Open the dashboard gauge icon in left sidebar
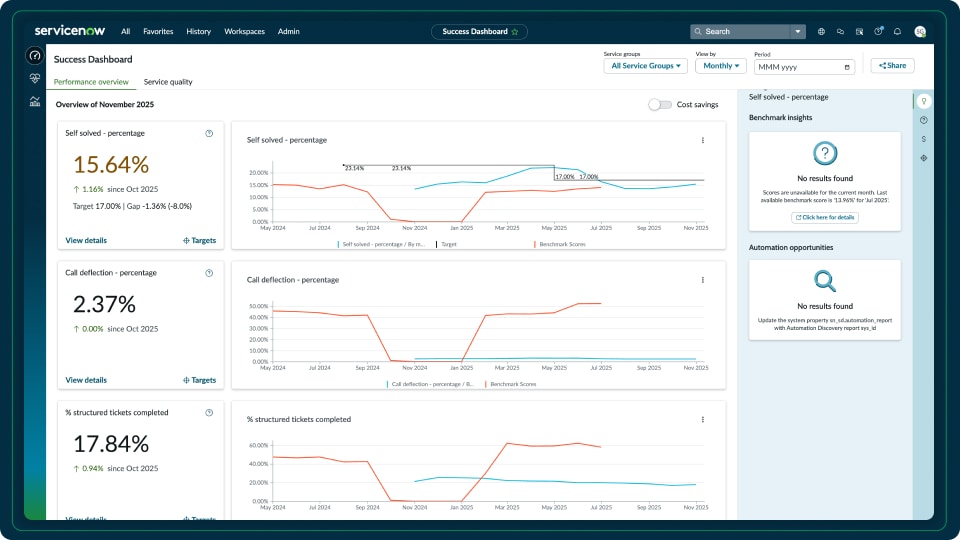This screenshot has width=960, height=540. click(x=35, y=56)
